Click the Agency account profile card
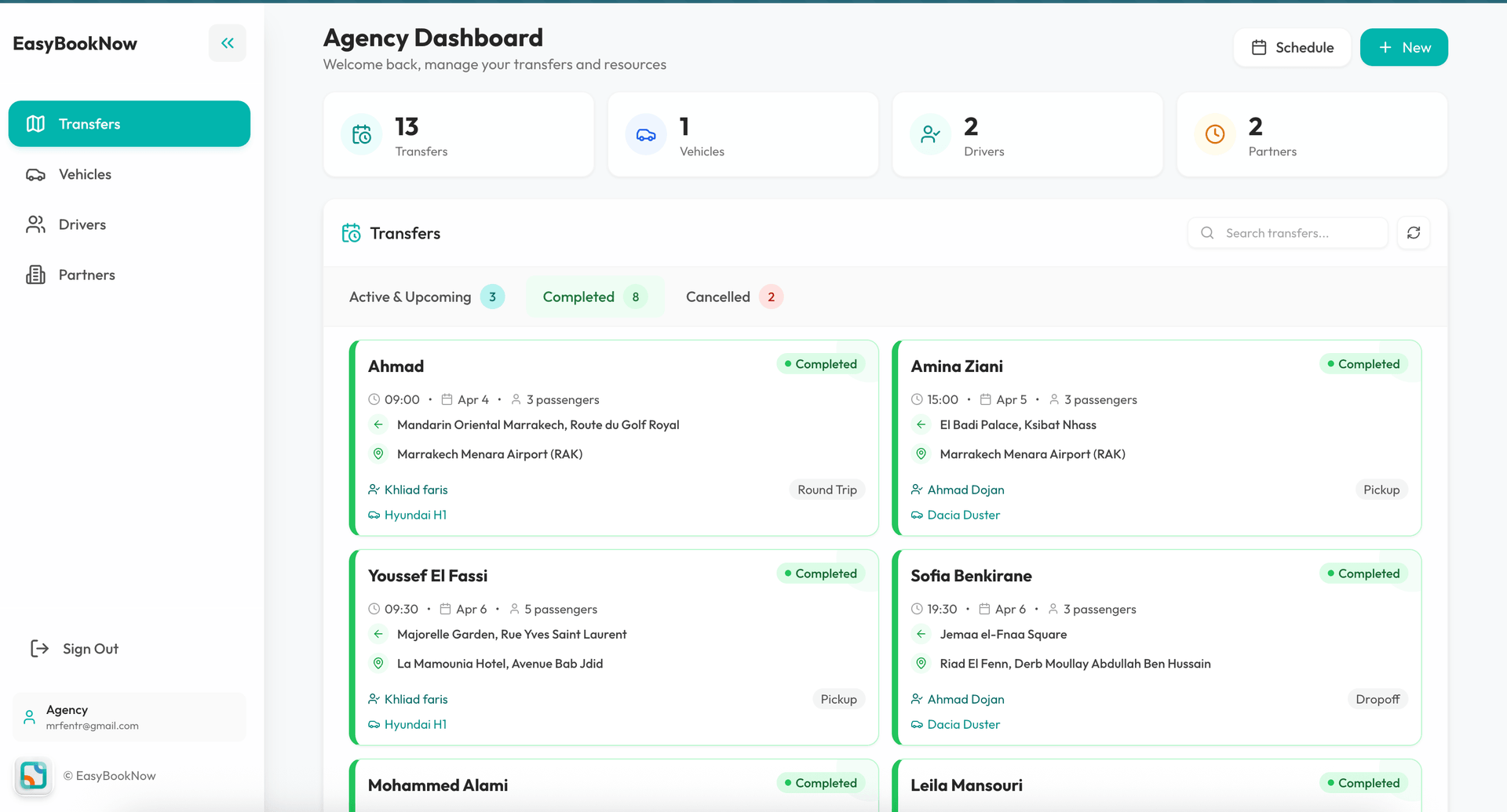 click(x=130, y=717)
